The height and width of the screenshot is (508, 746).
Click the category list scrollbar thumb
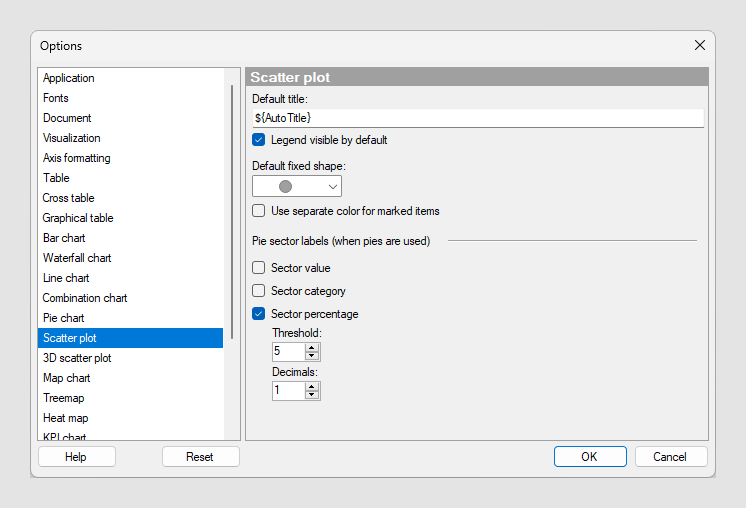click(232, 212)
